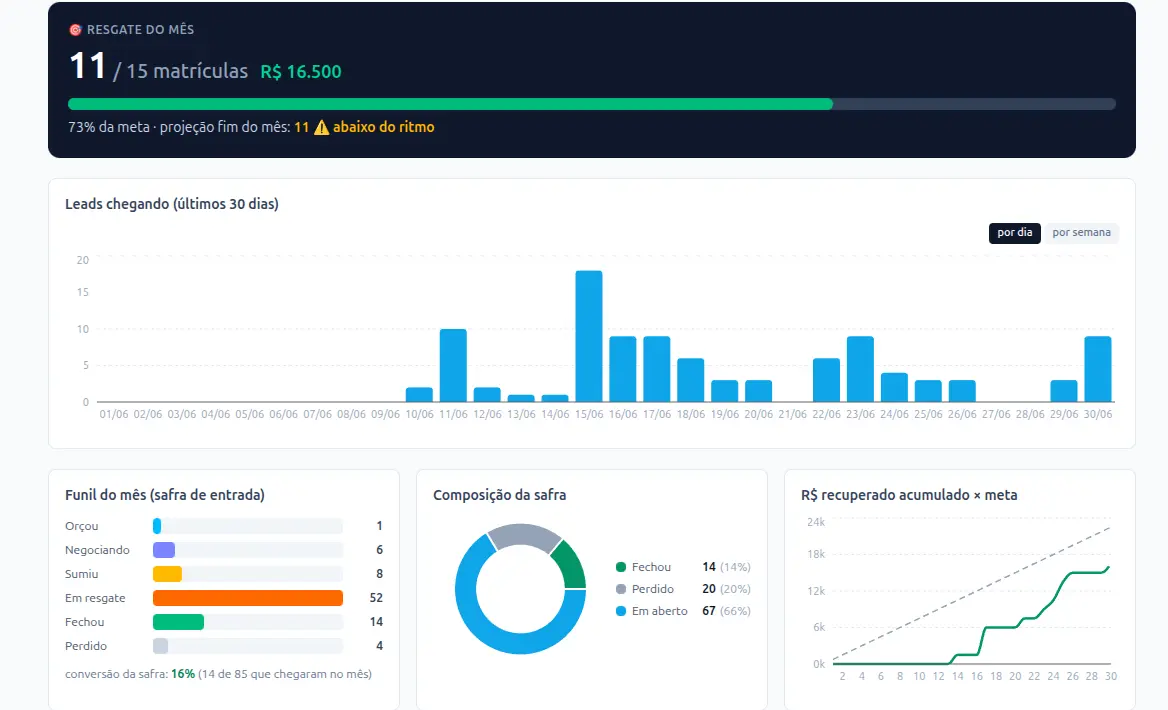Screen dimensions: 1168x710
Task: Select the 11/06 bar in leads chart
Action: tap(453, 365)
